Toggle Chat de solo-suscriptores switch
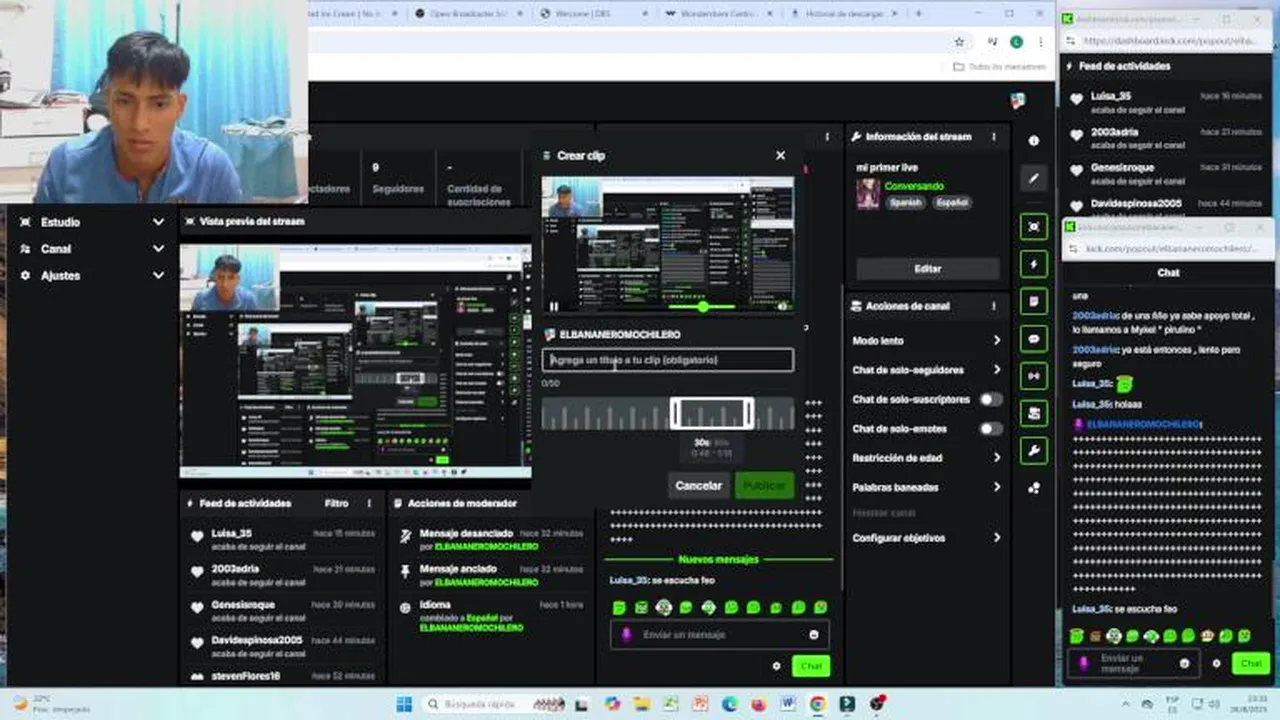Screen dimensions: 1280x720 click(991, 399)
